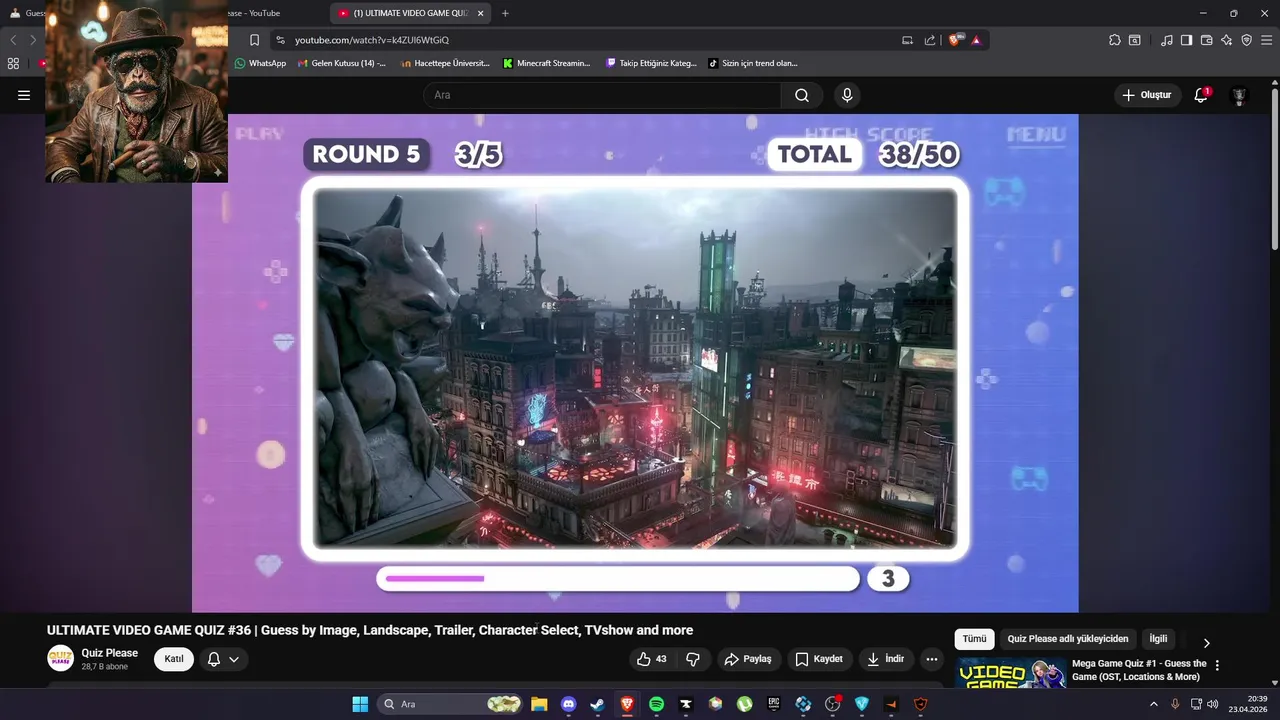Open site settings icon left of the URL
Viewport: 1280px width, 720px height.
tap(280, 40)
